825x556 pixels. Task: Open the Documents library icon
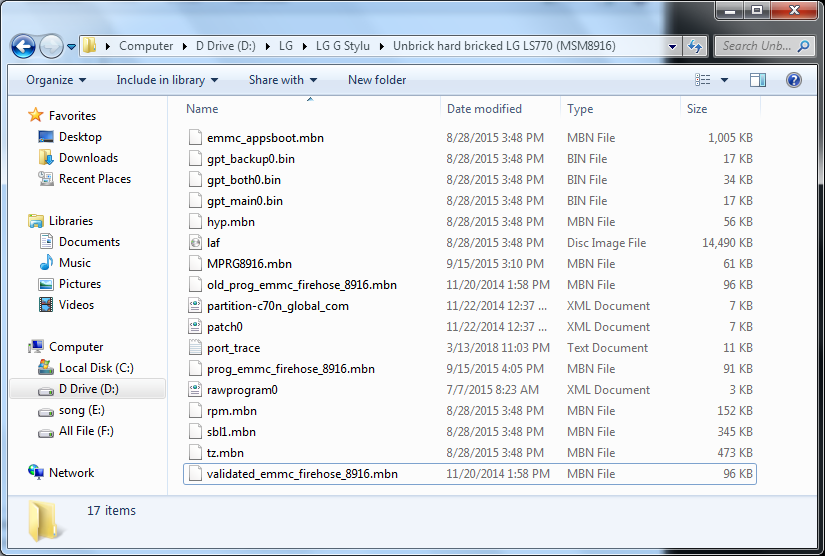pyautogui.click(x=46, y=241)
